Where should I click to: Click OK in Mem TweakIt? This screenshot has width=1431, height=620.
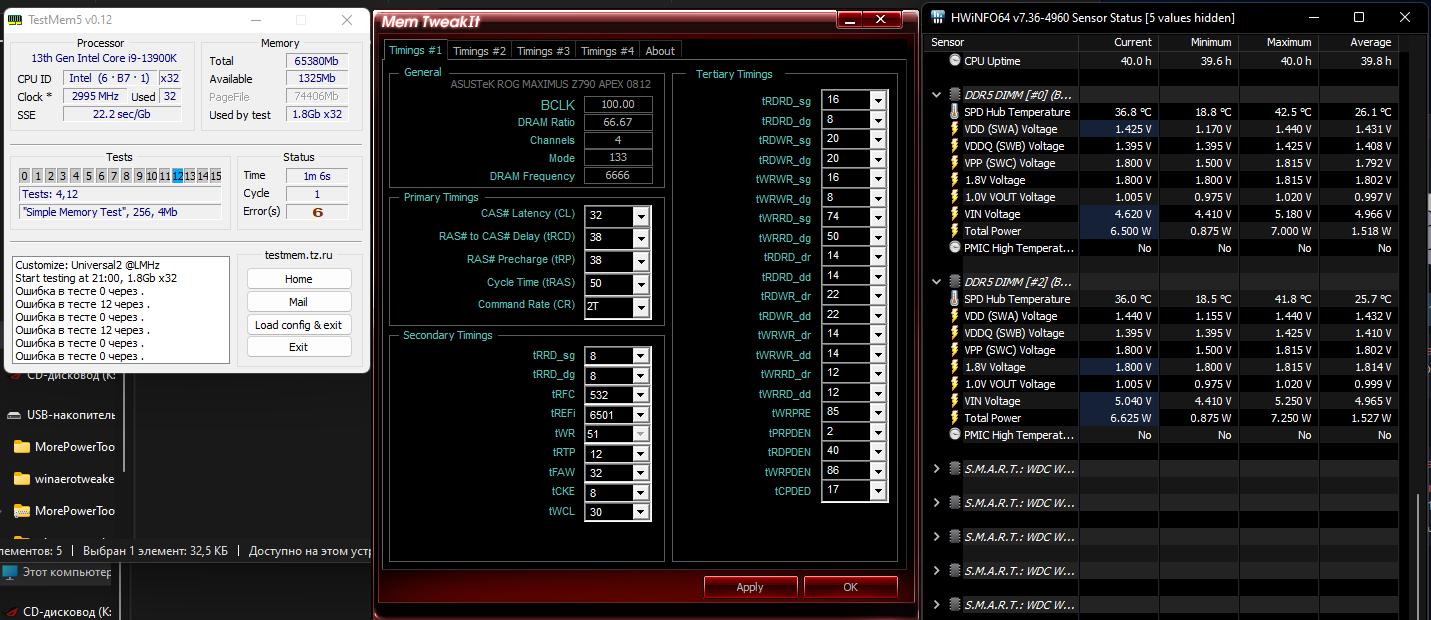[x=851, y=587]
